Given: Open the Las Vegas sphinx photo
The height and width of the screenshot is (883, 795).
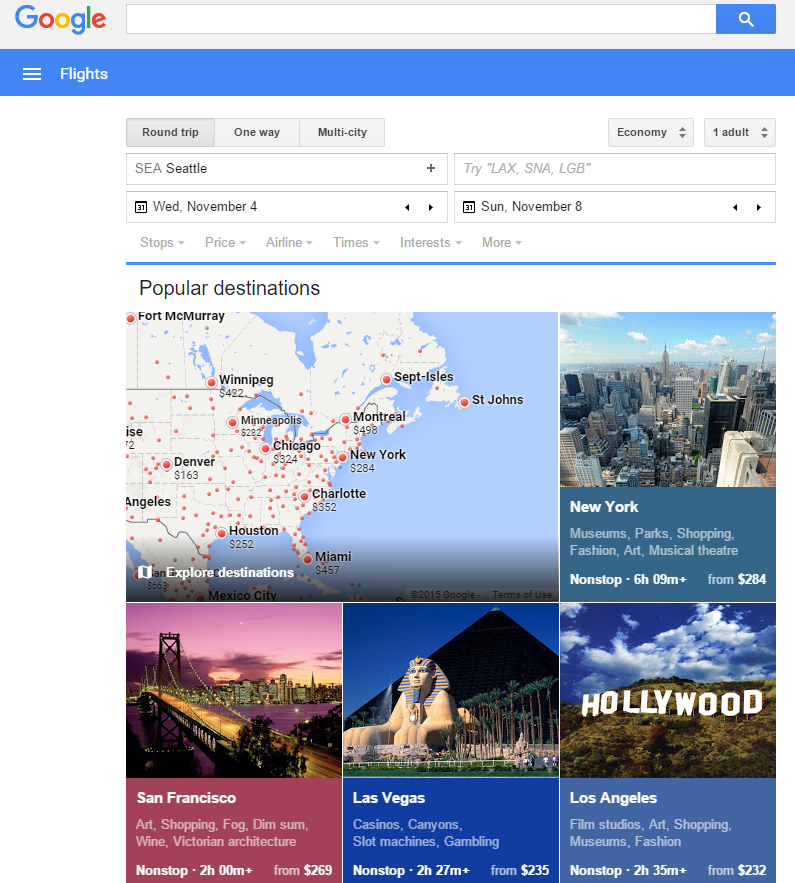Looking at the screenshot, I should 451,690.
